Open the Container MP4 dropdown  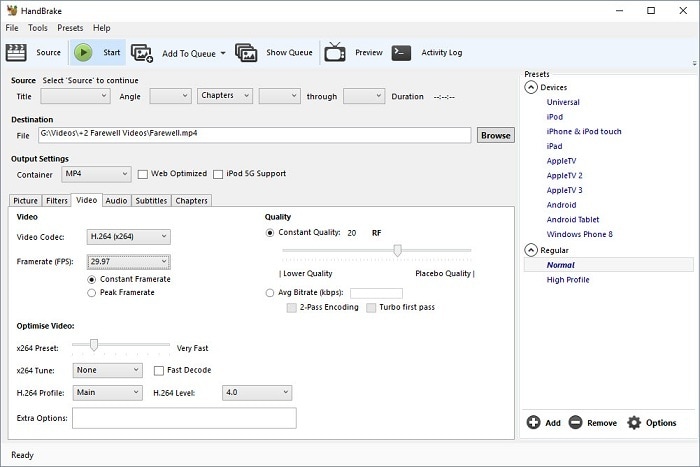(x=96, y=174)
